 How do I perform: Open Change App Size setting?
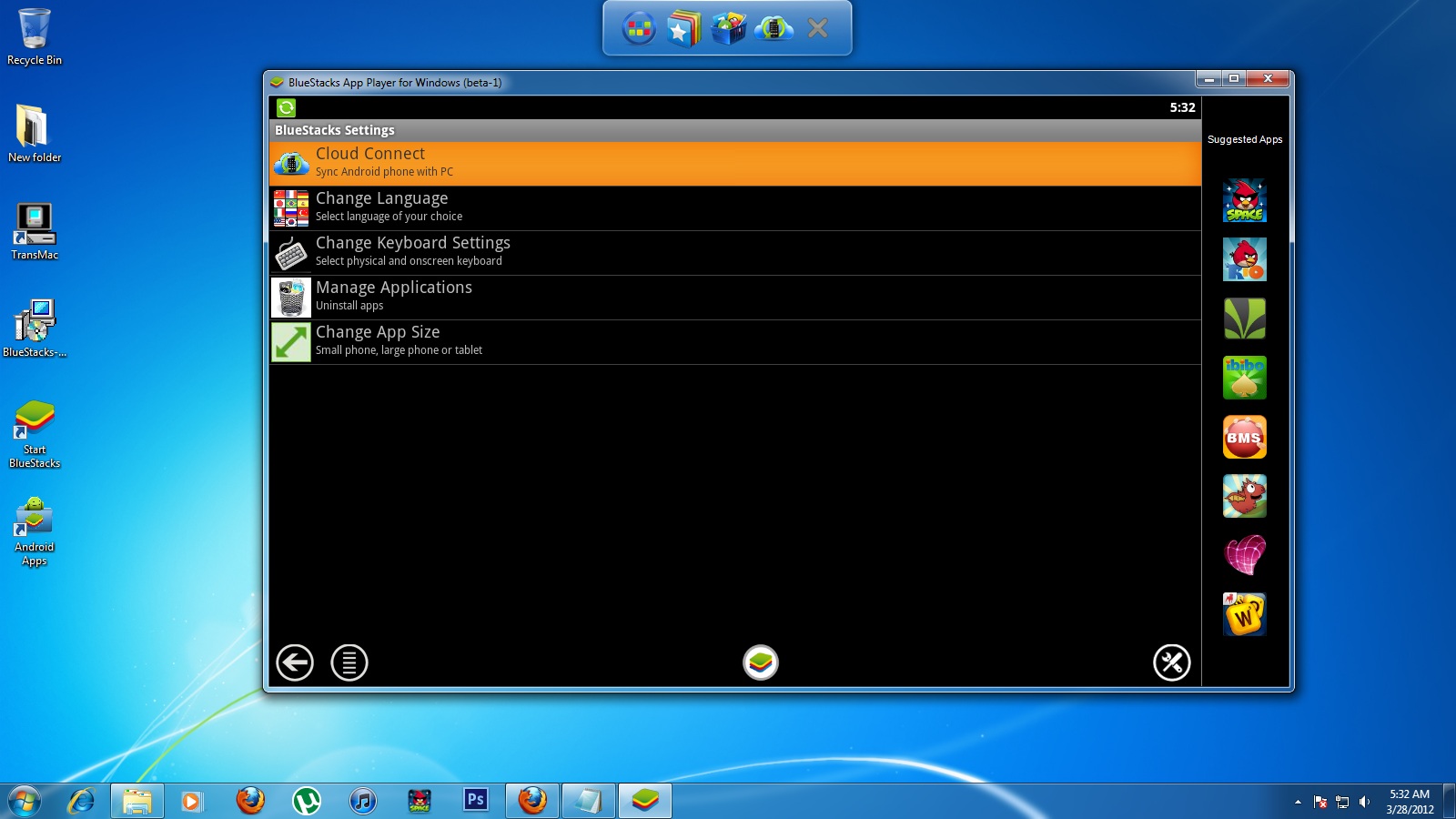[735, 342]
